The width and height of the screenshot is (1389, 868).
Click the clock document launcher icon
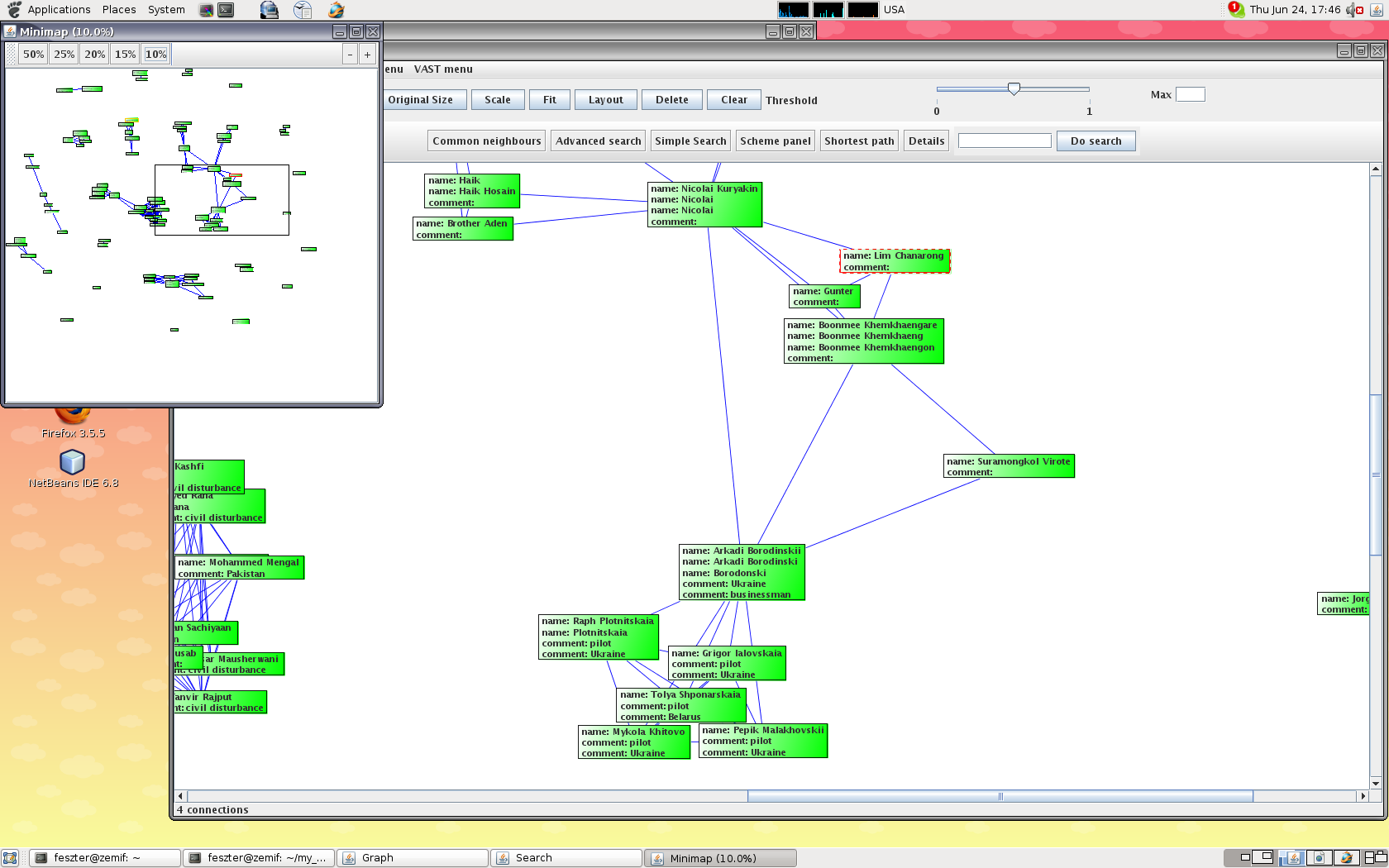click(x=303, y=10)
